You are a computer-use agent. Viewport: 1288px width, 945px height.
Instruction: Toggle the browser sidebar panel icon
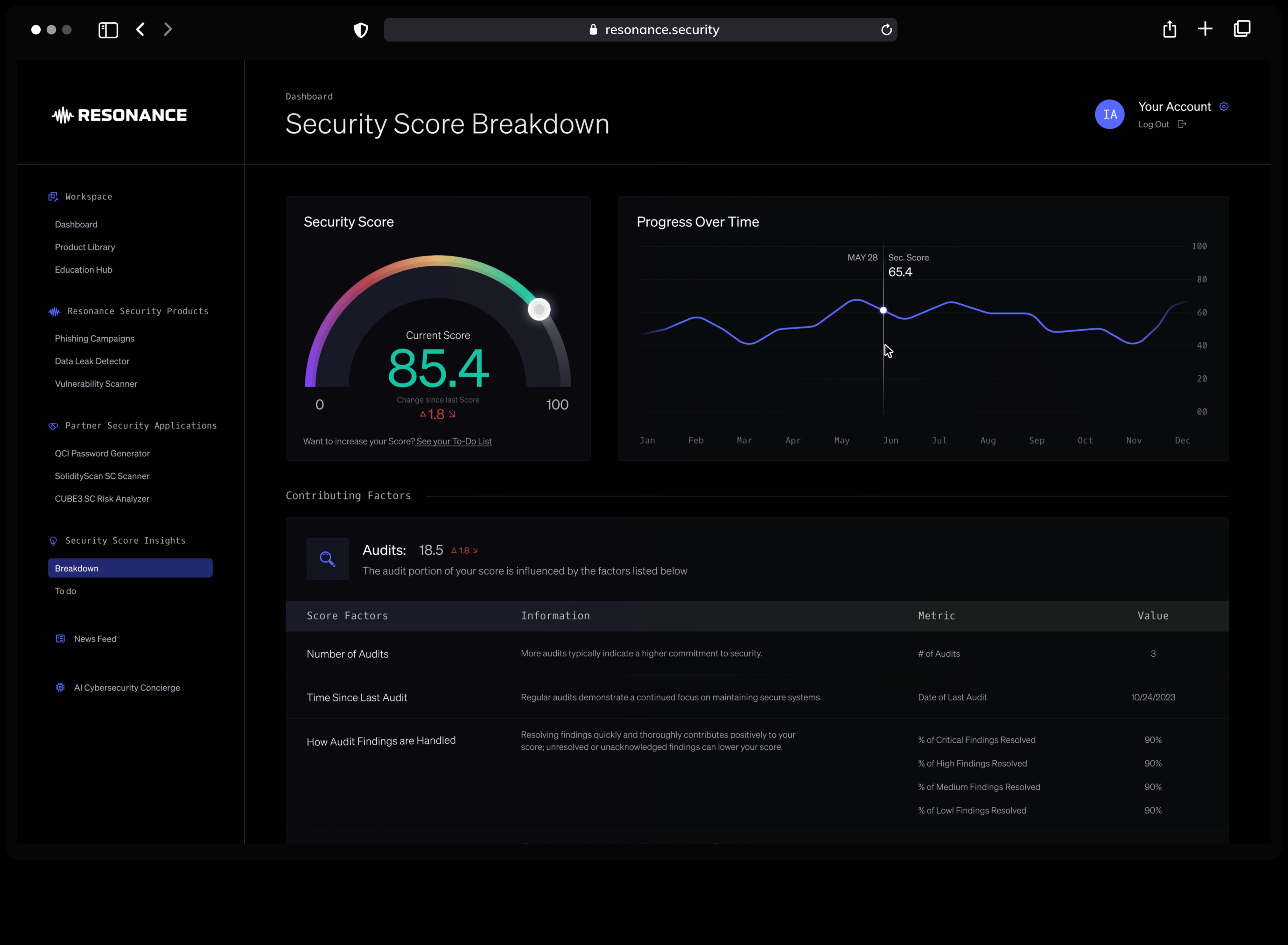108,30
